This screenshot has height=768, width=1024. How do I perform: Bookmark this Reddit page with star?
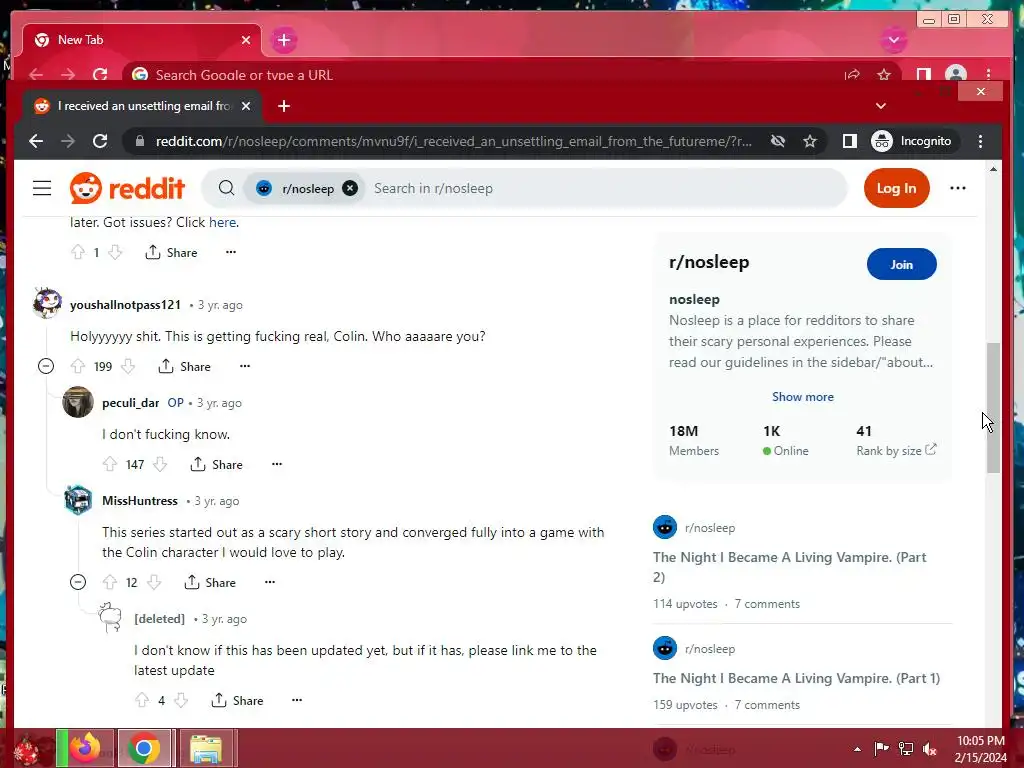coord(810,141)
